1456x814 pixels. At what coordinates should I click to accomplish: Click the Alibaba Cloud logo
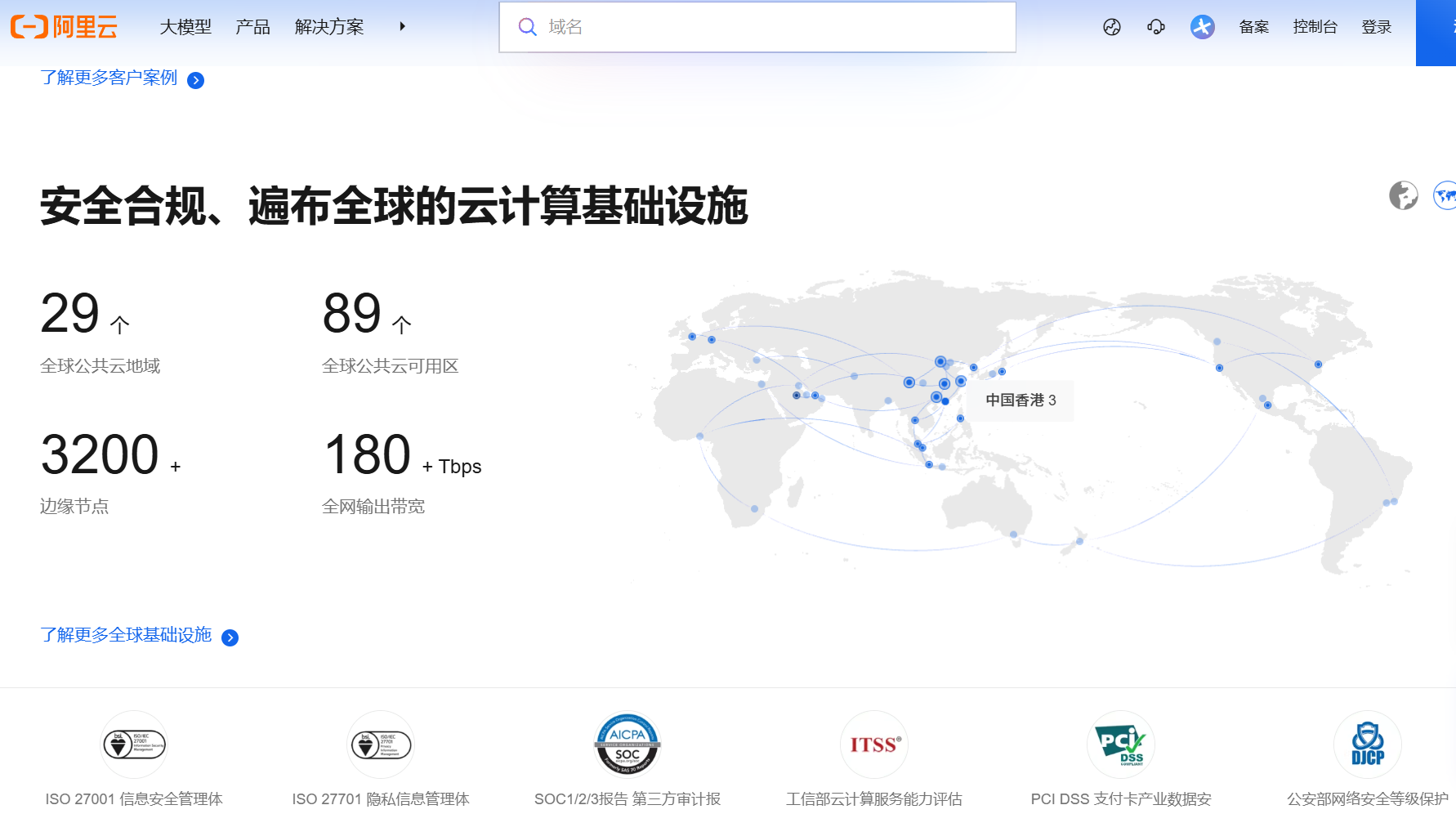pos(65,25)
